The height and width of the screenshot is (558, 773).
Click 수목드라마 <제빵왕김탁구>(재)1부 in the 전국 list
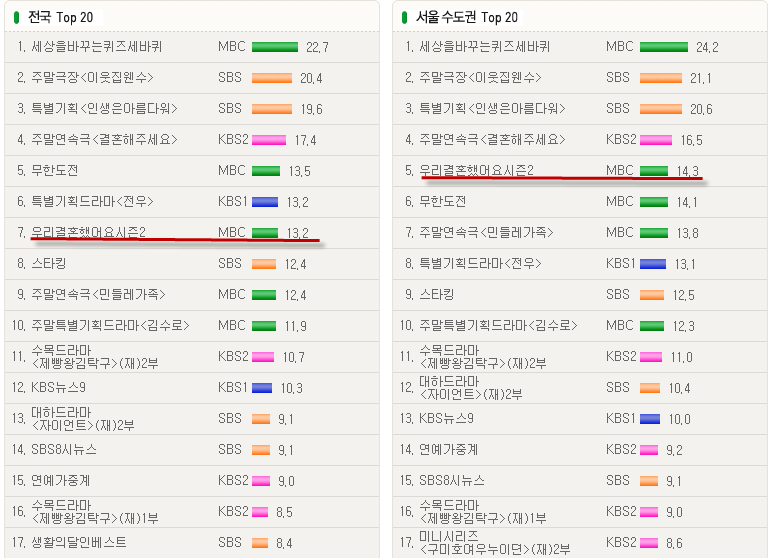tap(95, 512)
